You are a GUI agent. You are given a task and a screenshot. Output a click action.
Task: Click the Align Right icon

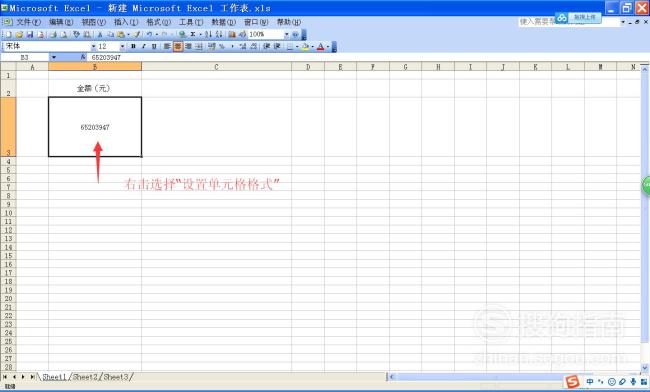(188, 46)
